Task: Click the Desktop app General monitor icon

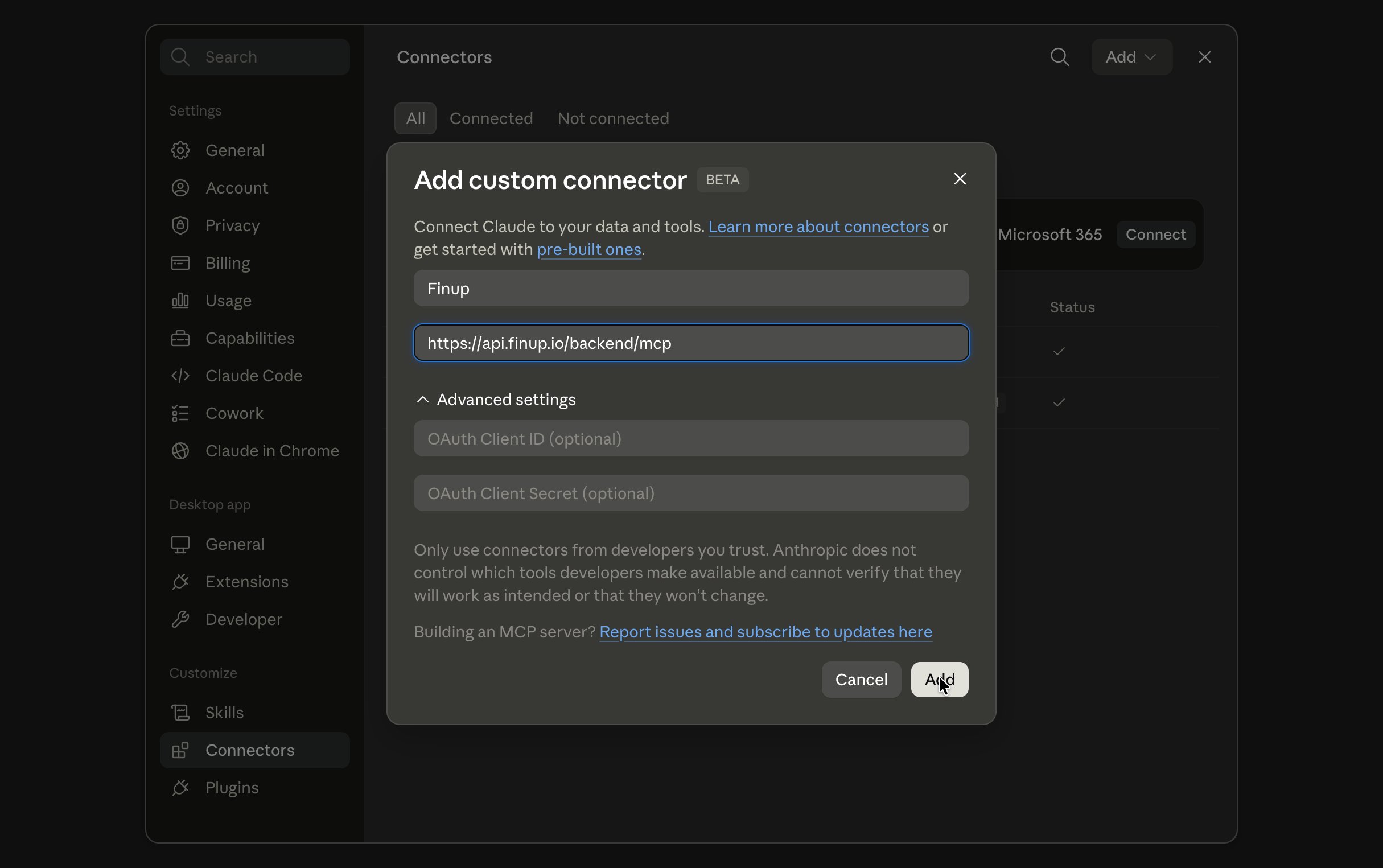Action: pos(180,544)
